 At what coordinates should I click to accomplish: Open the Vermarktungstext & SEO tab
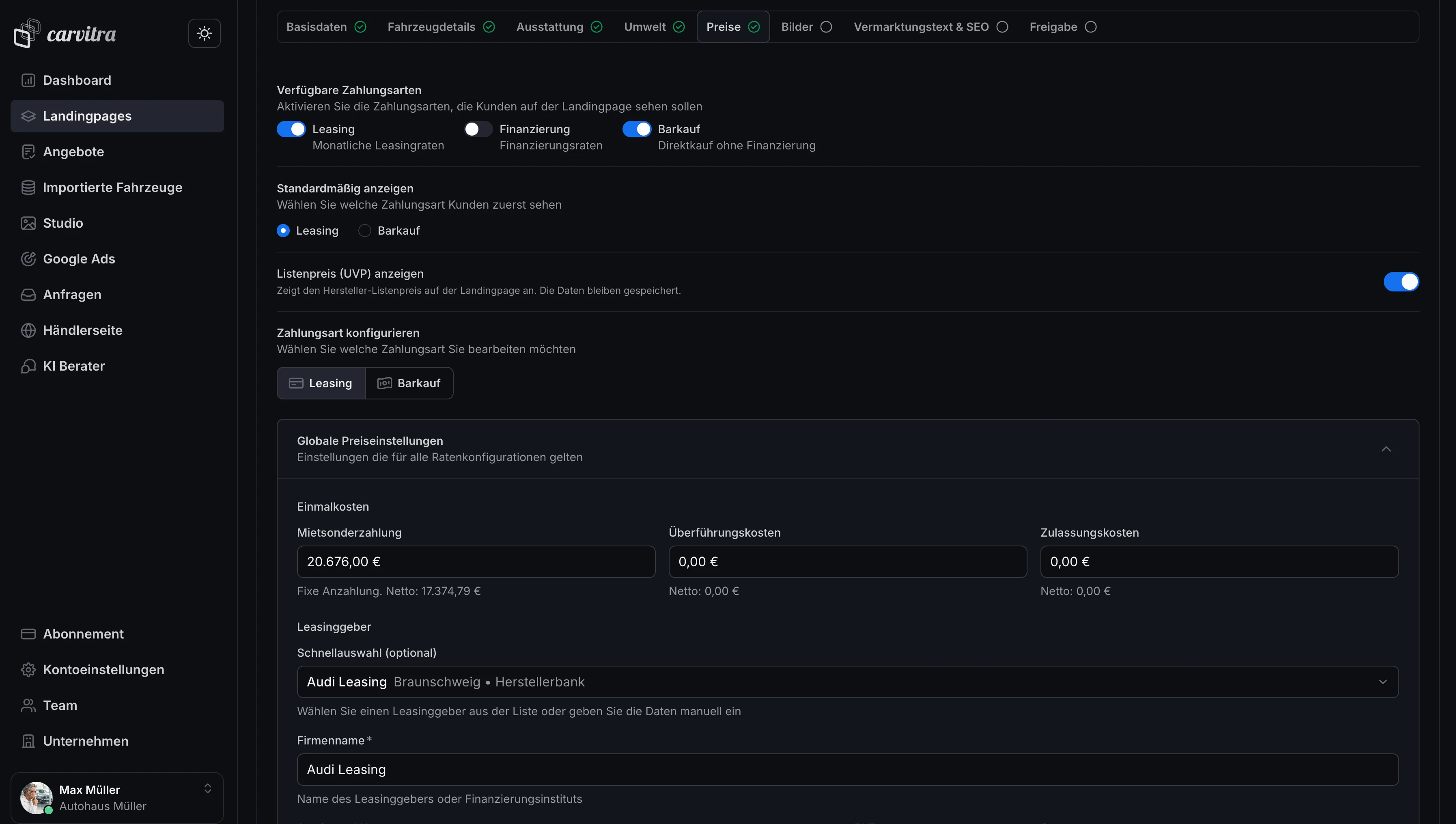click(931, 27)
